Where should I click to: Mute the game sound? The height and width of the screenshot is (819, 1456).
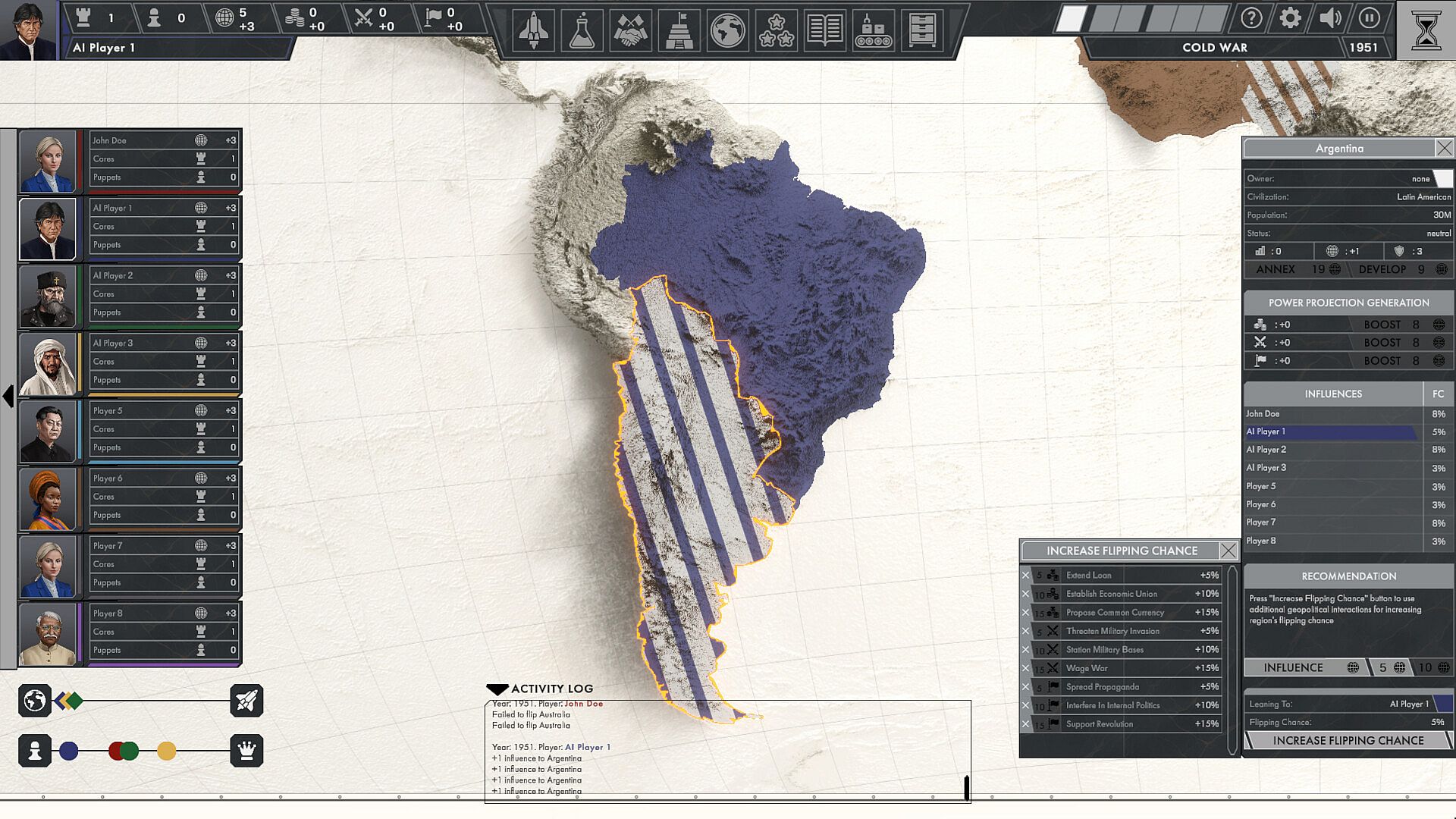pyautogui.click(x=1329, y=18)
